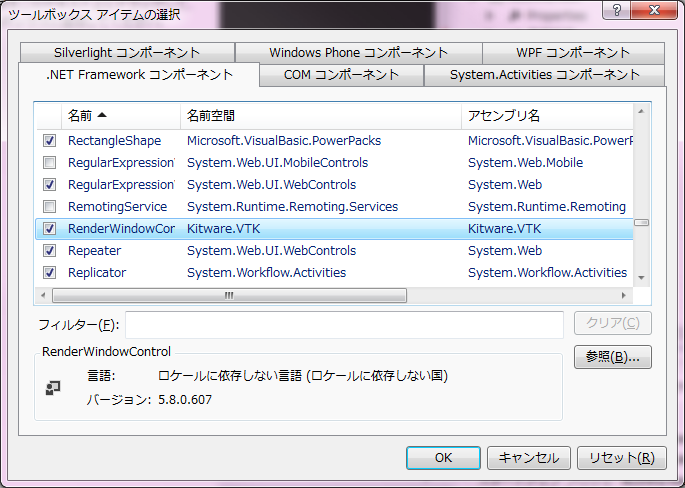Click the version value 5.8.0.607
This screenshot has width=685, height=488.
(x=185, y=400)
